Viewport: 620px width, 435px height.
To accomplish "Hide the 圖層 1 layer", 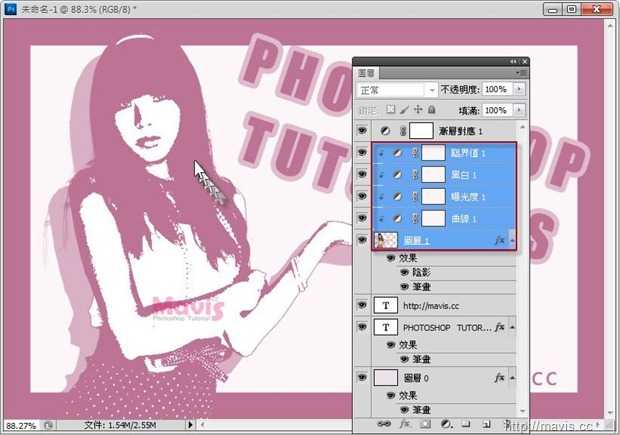I will coord(362,240).
